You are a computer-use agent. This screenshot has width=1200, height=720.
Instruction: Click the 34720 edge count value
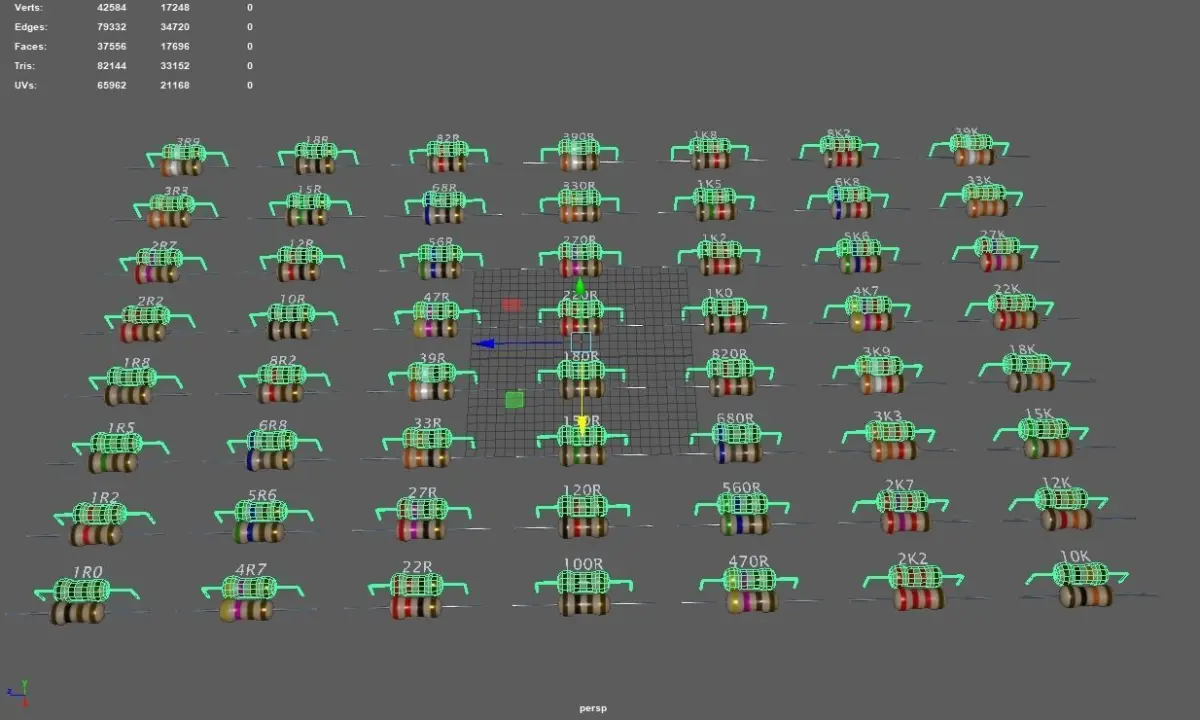tap(175, 27)
